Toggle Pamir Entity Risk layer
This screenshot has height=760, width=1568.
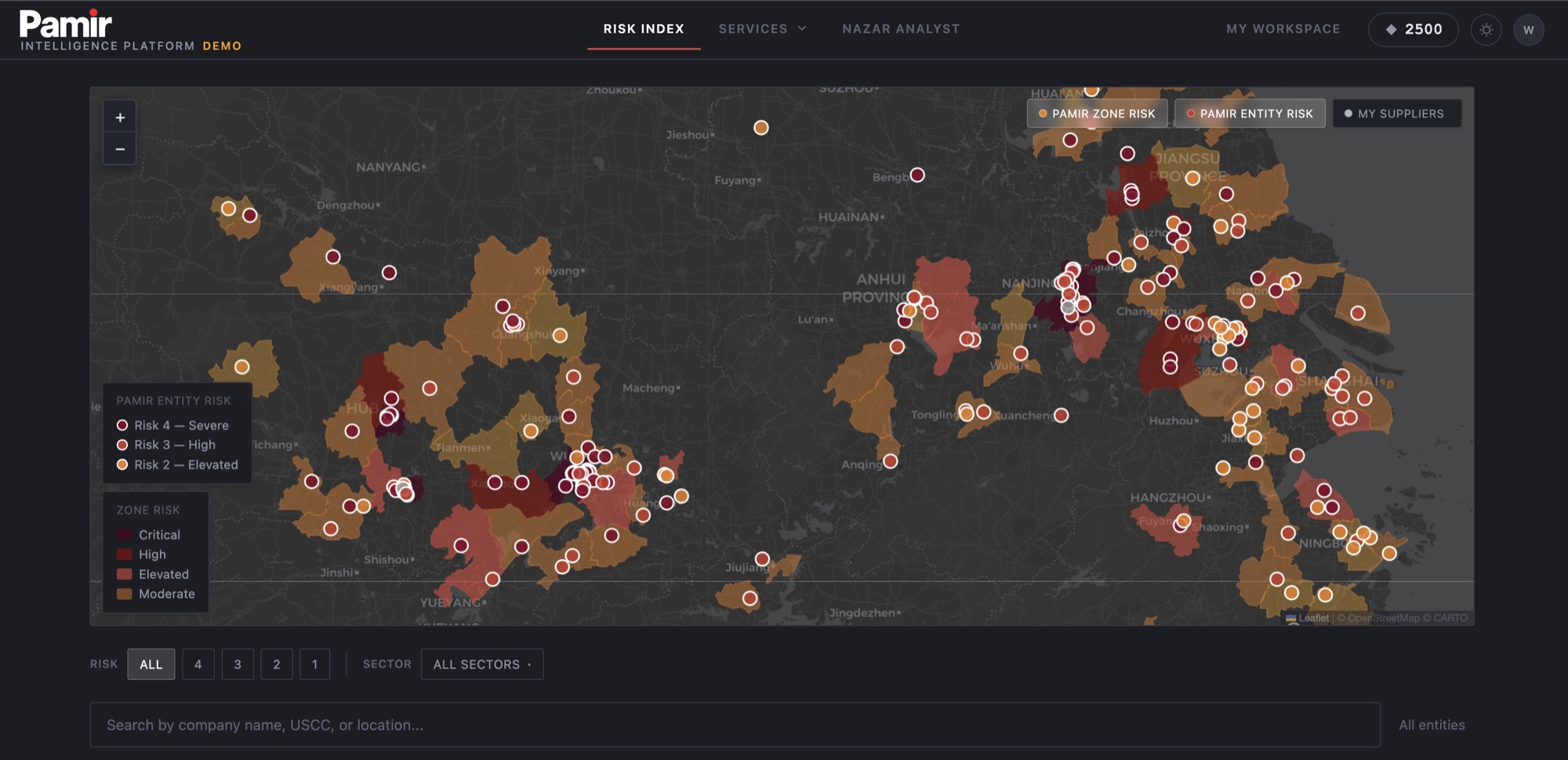(x=1250, y=114)
